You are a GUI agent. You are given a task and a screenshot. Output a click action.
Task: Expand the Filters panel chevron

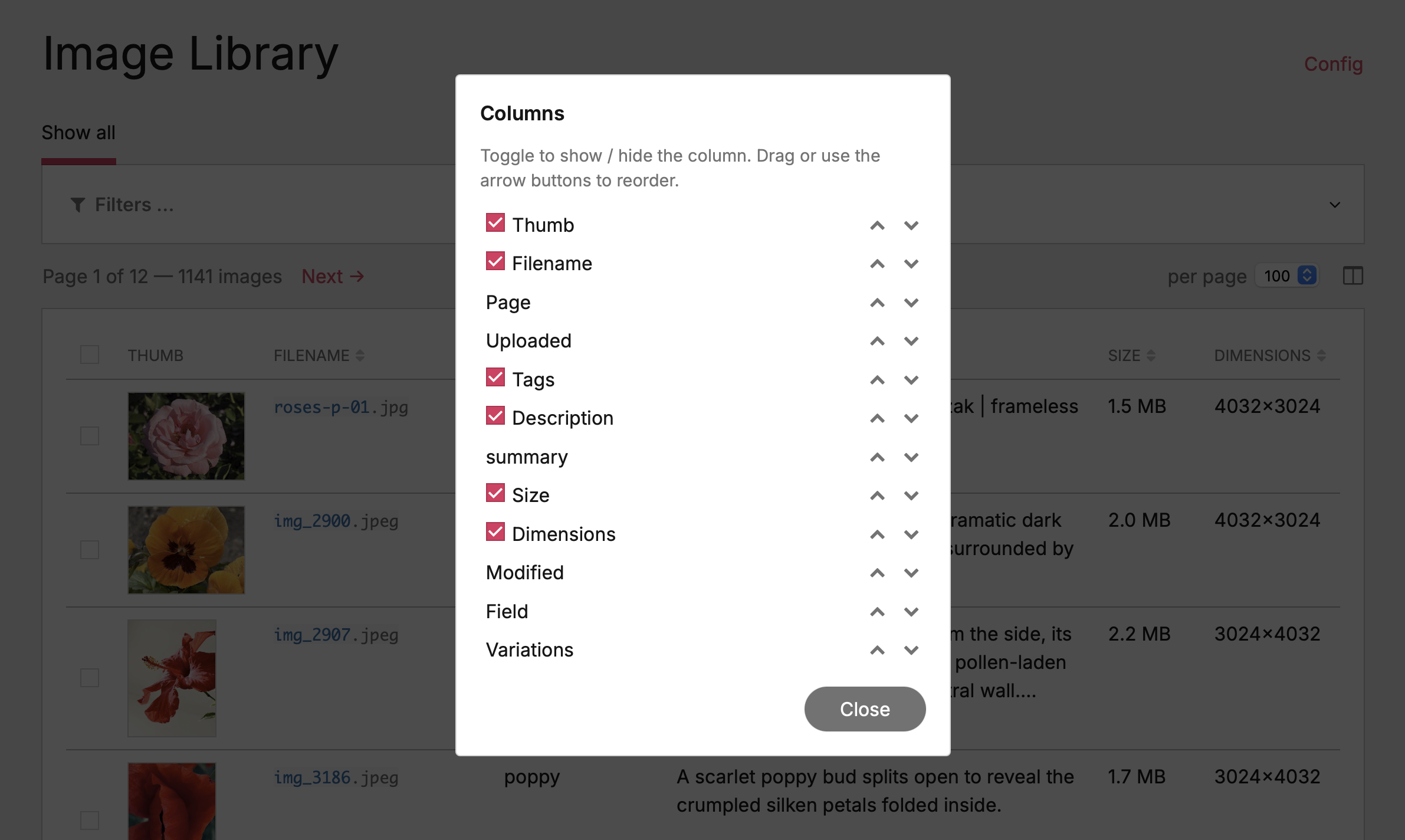click(1335, 205)
